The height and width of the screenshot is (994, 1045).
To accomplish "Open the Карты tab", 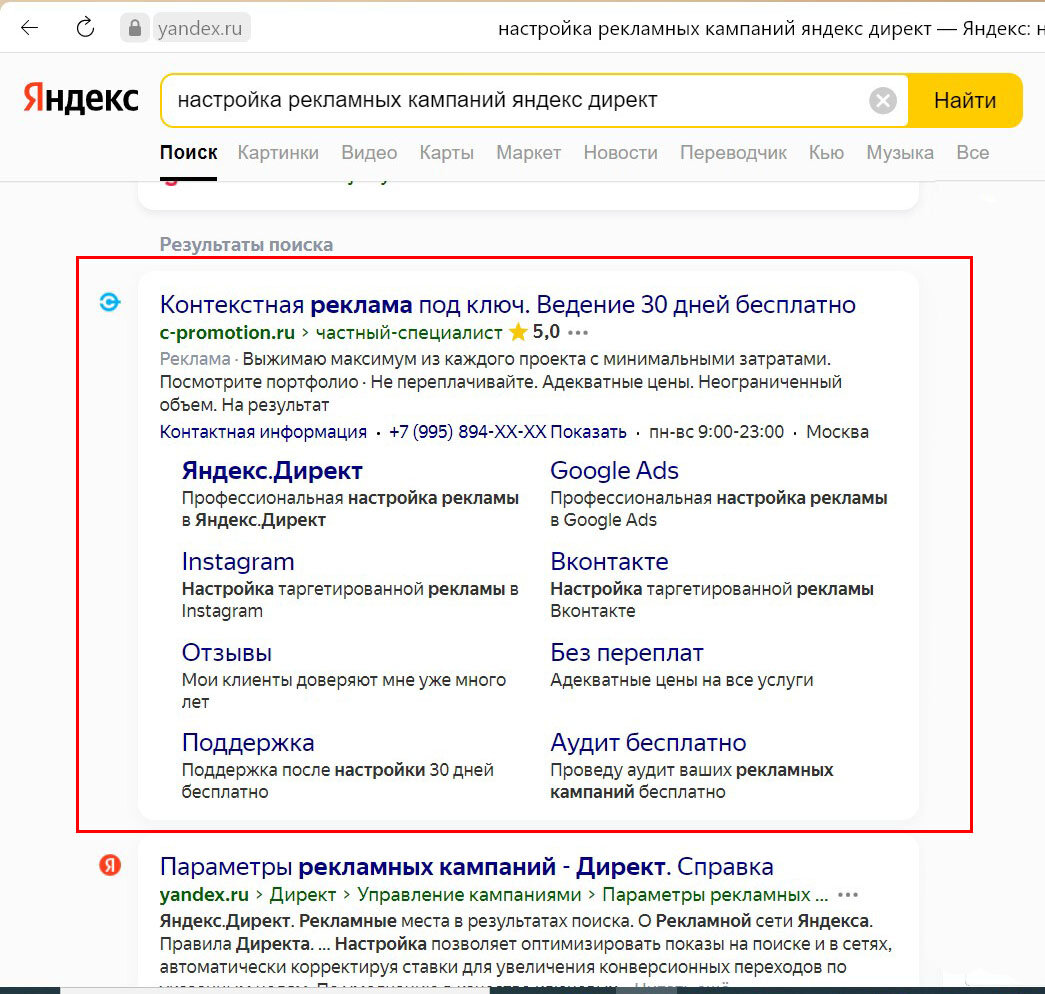I will 447,153.
